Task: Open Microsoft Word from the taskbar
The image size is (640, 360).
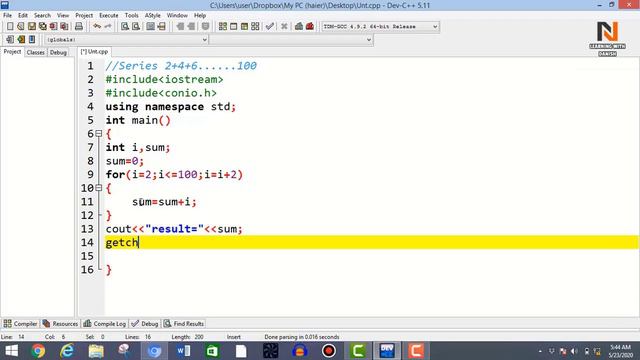Action: point(183,351)
